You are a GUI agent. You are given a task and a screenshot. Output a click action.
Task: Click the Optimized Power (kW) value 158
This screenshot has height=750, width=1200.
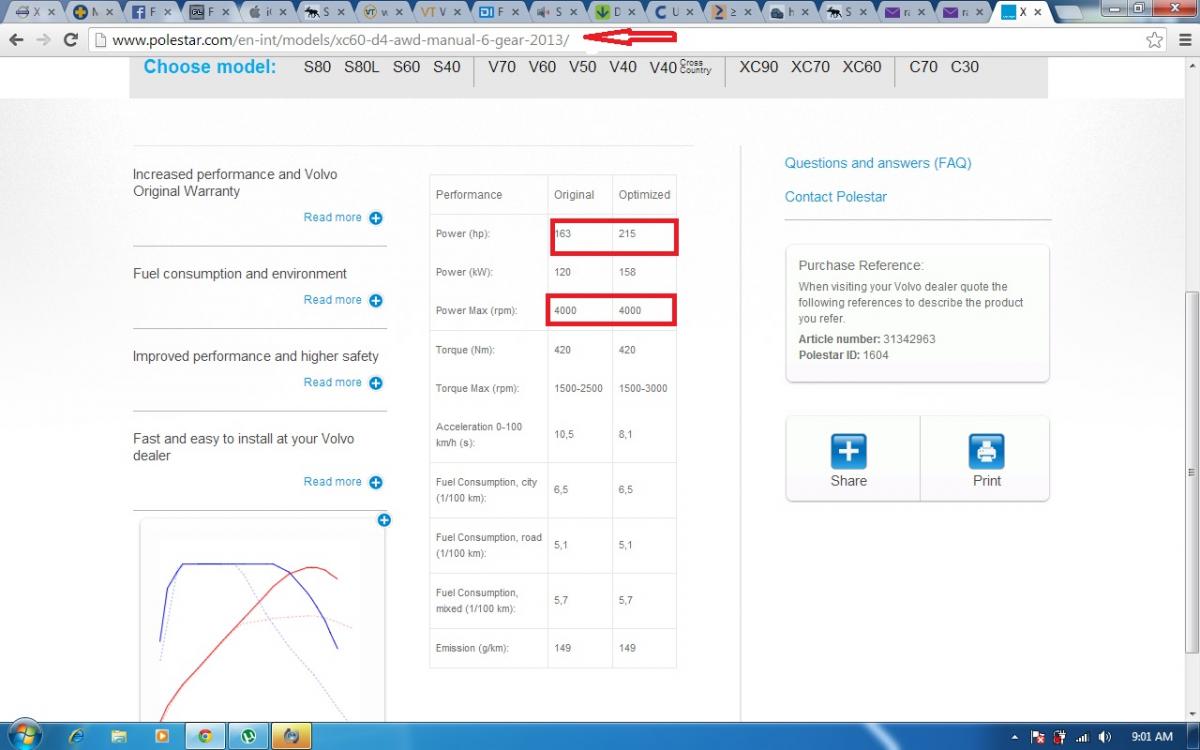pos(627,272)
